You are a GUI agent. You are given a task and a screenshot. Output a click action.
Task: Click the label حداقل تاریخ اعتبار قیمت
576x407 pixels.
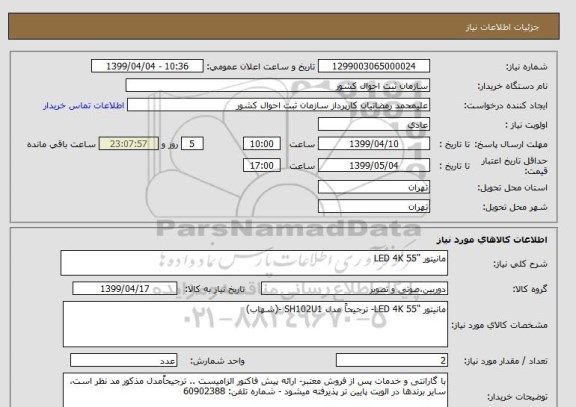click(x=514, y=166)
